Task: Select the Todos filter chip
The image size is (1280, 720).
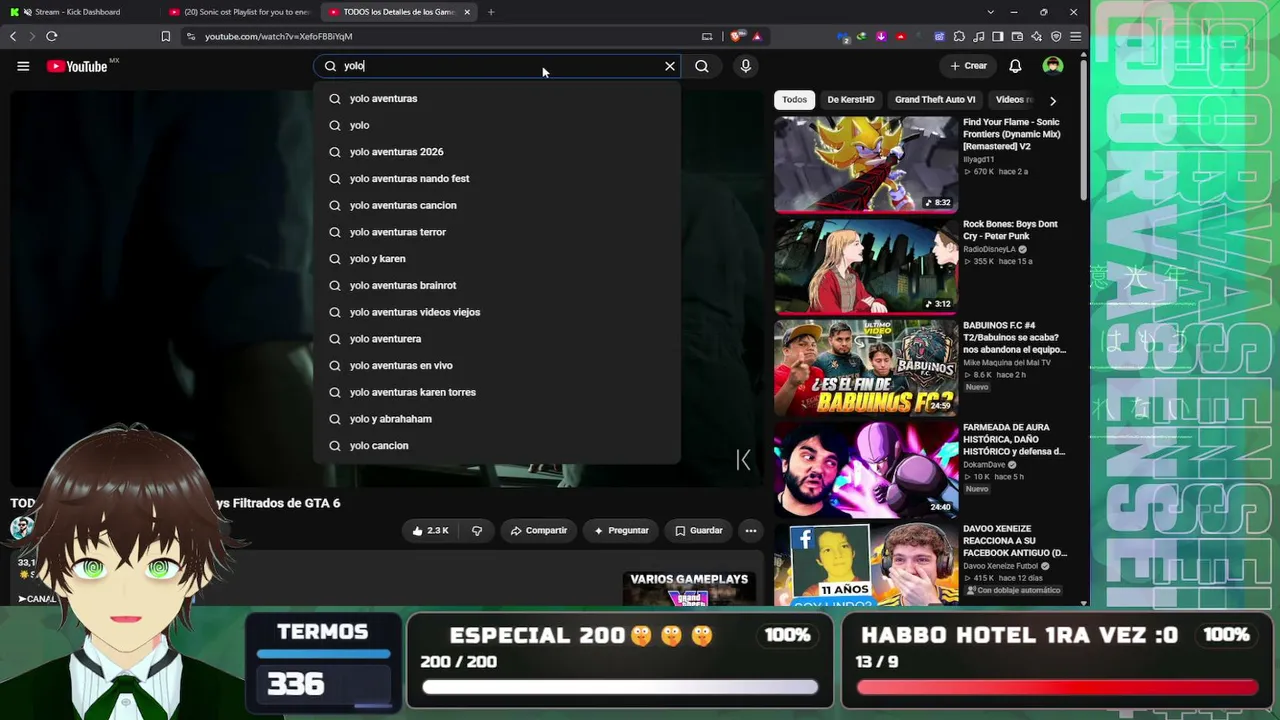Action: [x=794, y=100]
